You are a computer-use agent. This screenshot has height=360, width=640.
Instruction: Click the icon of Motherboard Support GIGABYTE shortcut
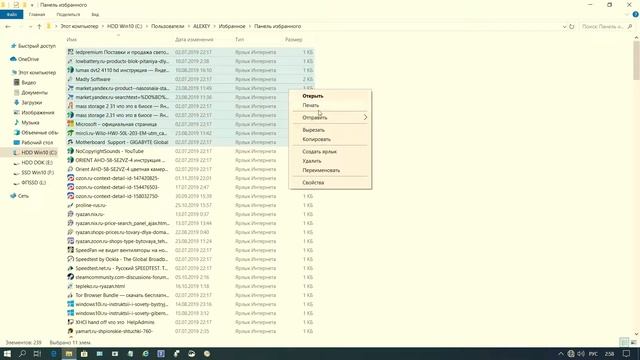pos(70,142)
